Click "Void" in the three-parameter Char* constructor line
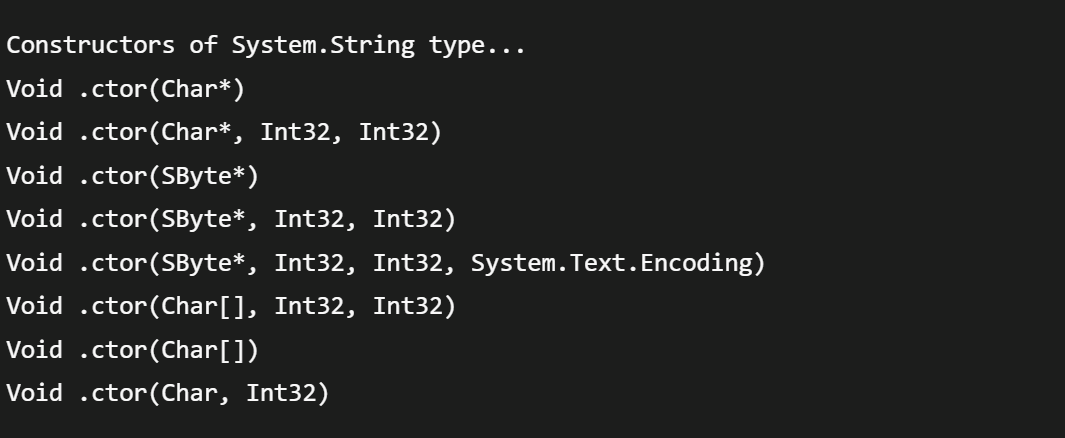This screenshot has height=438, width=1065. tap(34, 133)
